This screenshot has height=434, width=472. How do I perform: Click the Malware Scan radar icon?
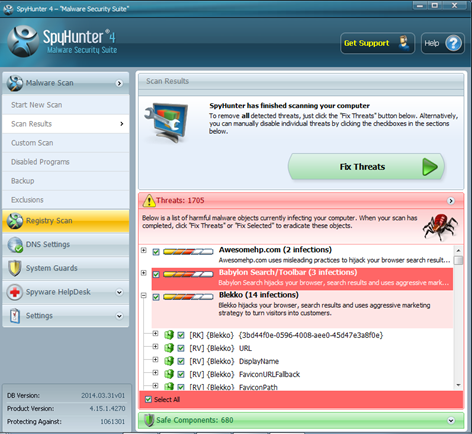[15, 83]
